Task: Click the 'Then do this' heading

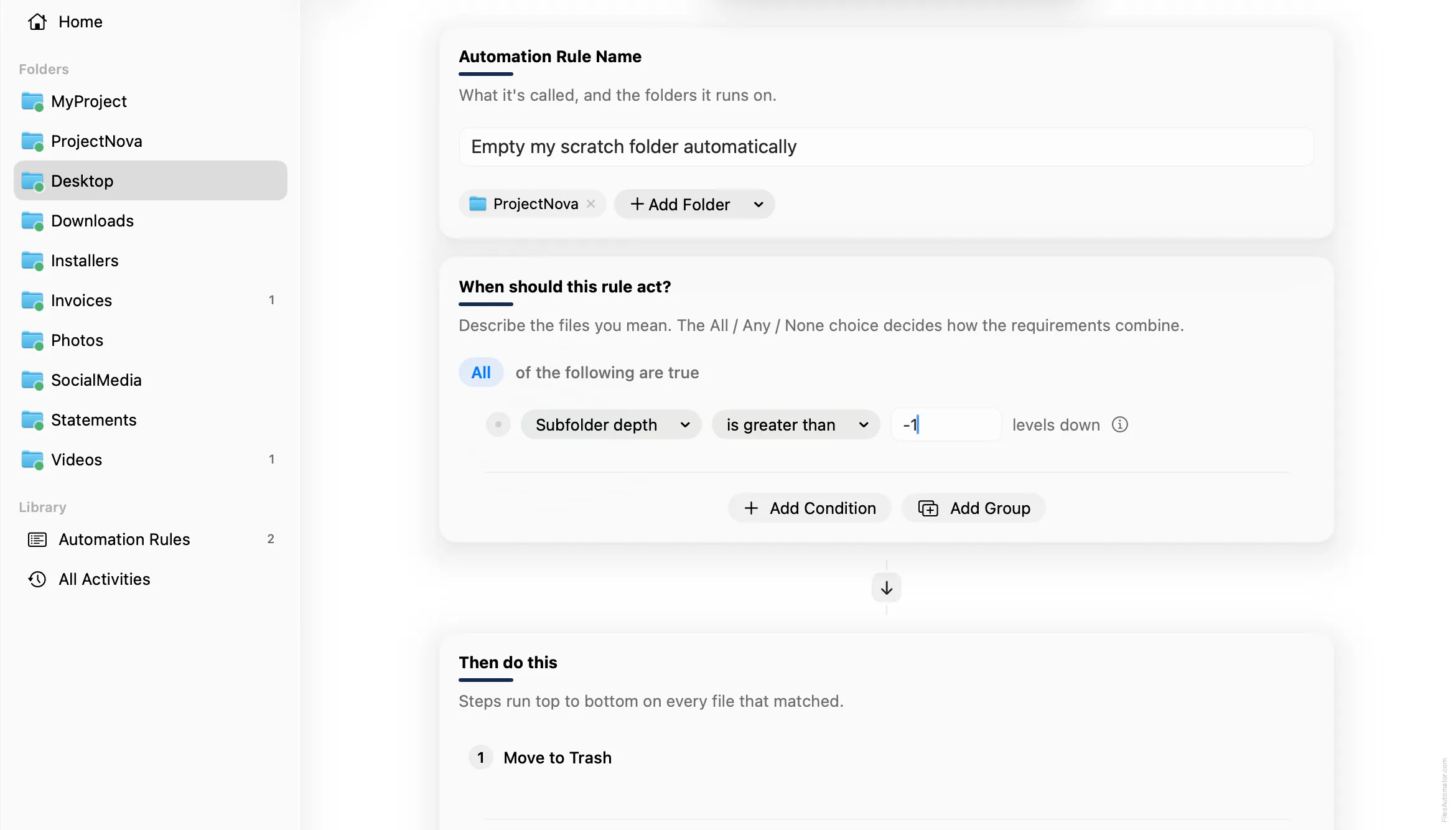Action: tap(508, 662)
